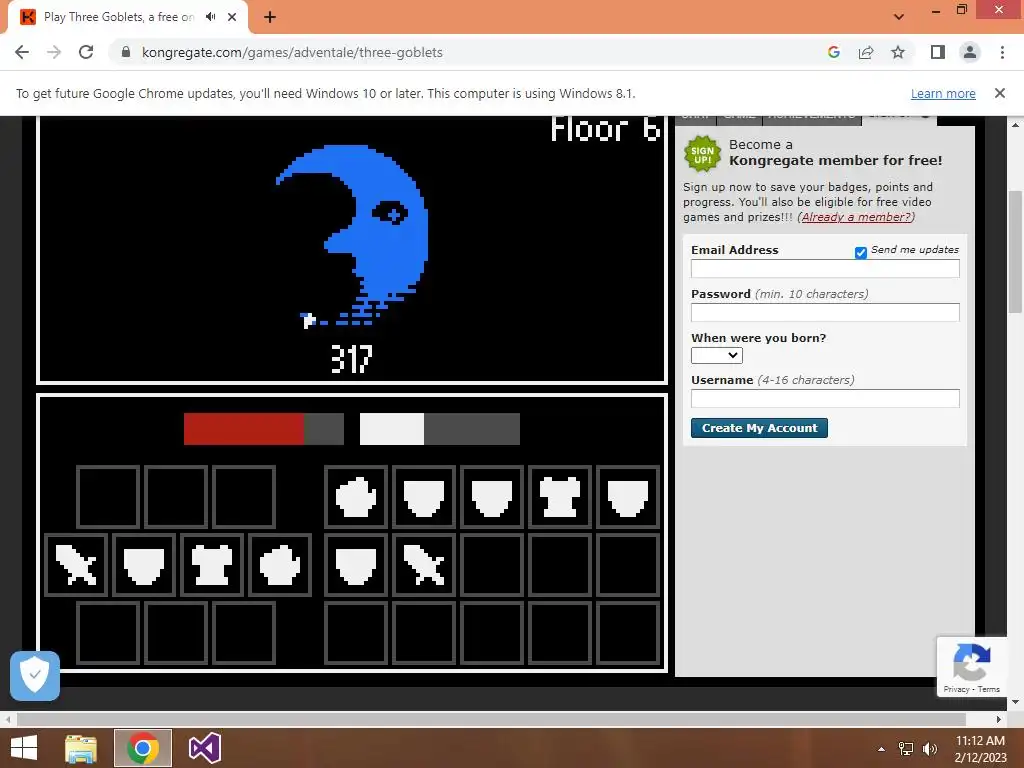Image resolution: width=1024 pixels, height=768 pixels.
Task: Go back to the previous page
Action: coord(22,52)
